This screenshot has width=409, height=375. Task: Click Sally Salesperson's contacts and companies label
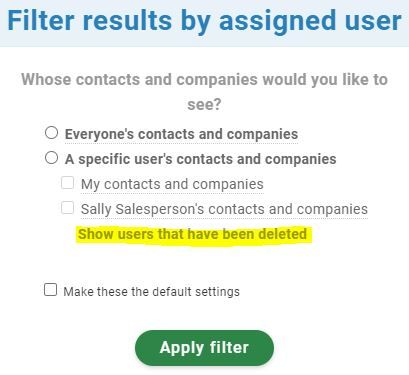tap(224, 209)
